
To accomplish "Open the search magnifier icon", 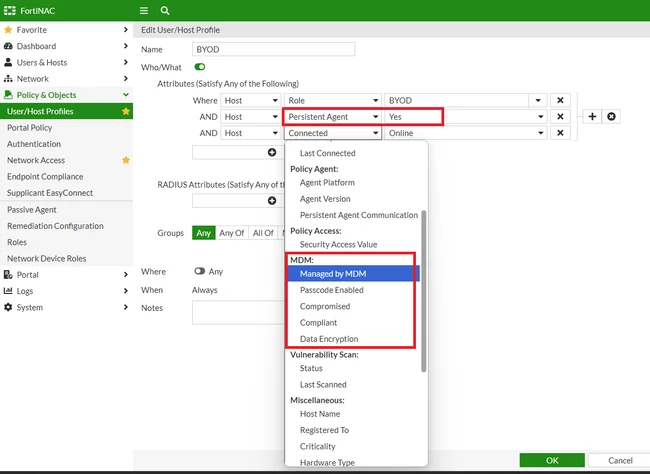I will click(x=165, y=10).
